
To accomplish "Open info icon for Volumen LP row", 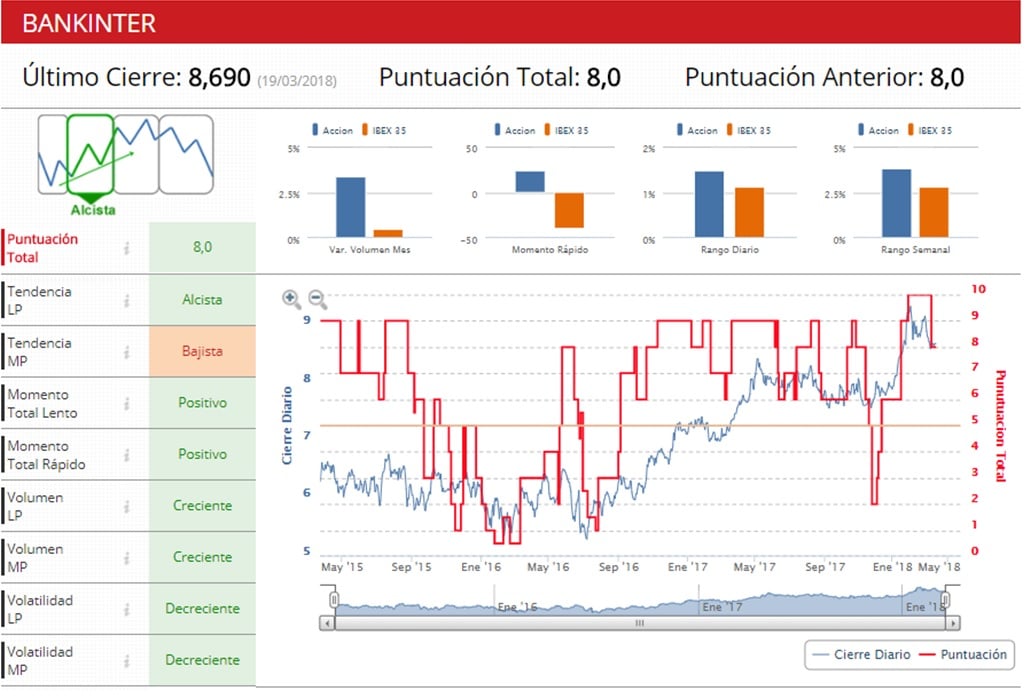I will tap(126, 506).
